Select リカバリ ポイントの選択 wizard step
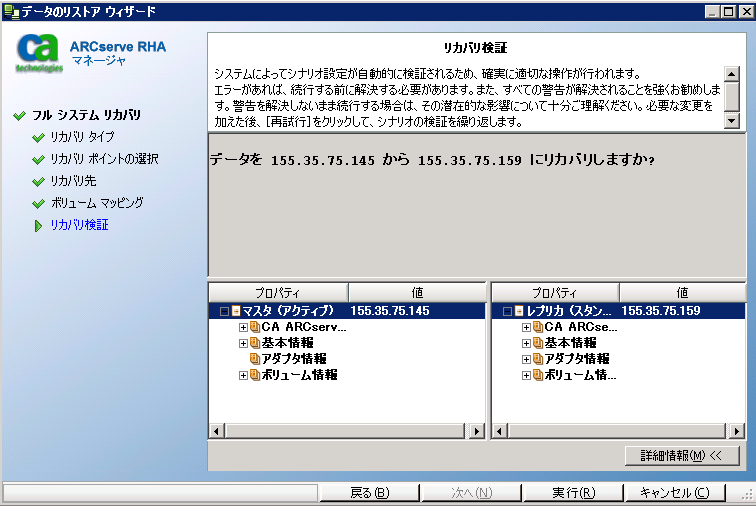Viewport: 756px width, 506px height. [105, 159]
